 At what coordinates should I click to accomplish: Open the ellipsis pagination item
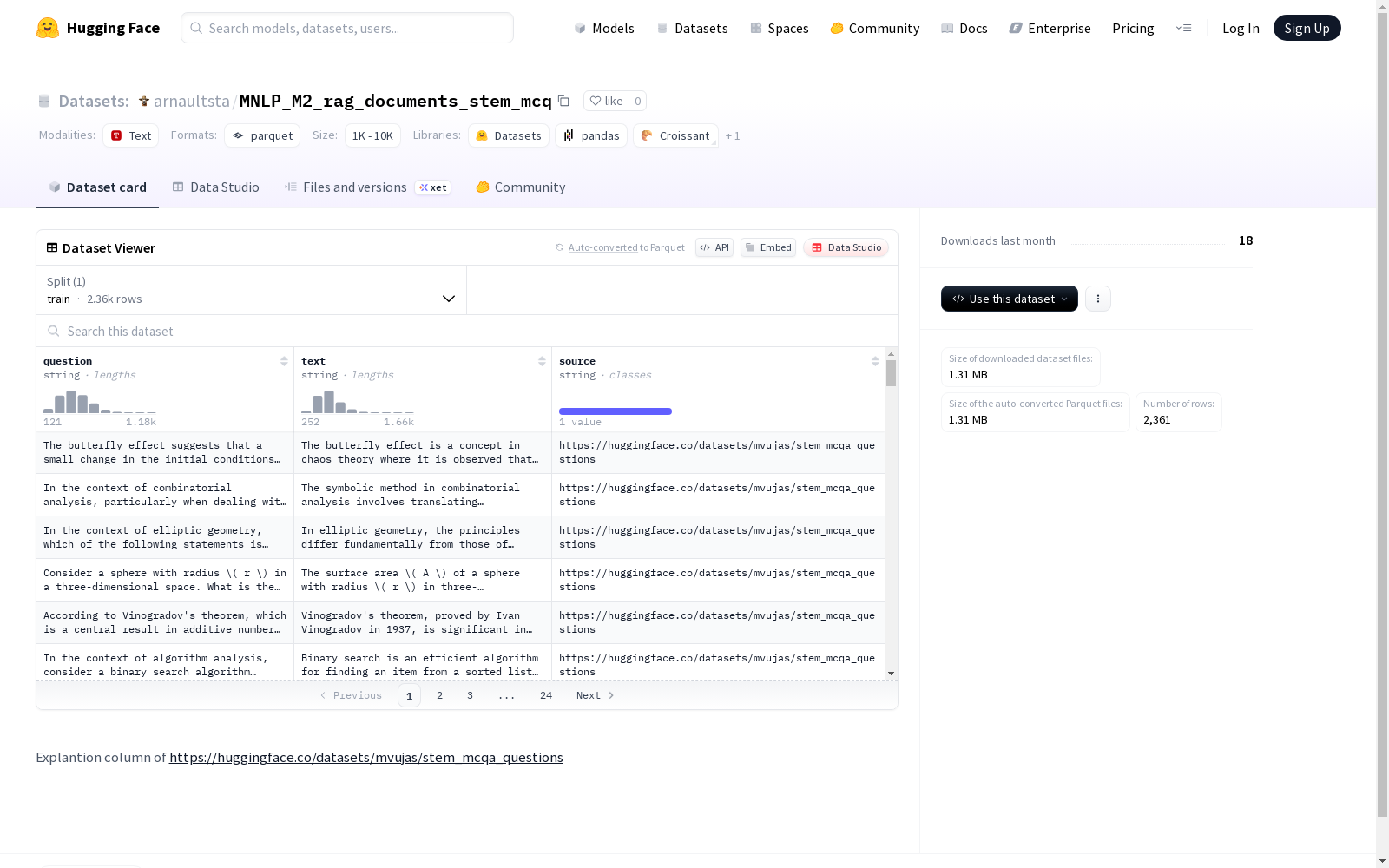(507, 695)
